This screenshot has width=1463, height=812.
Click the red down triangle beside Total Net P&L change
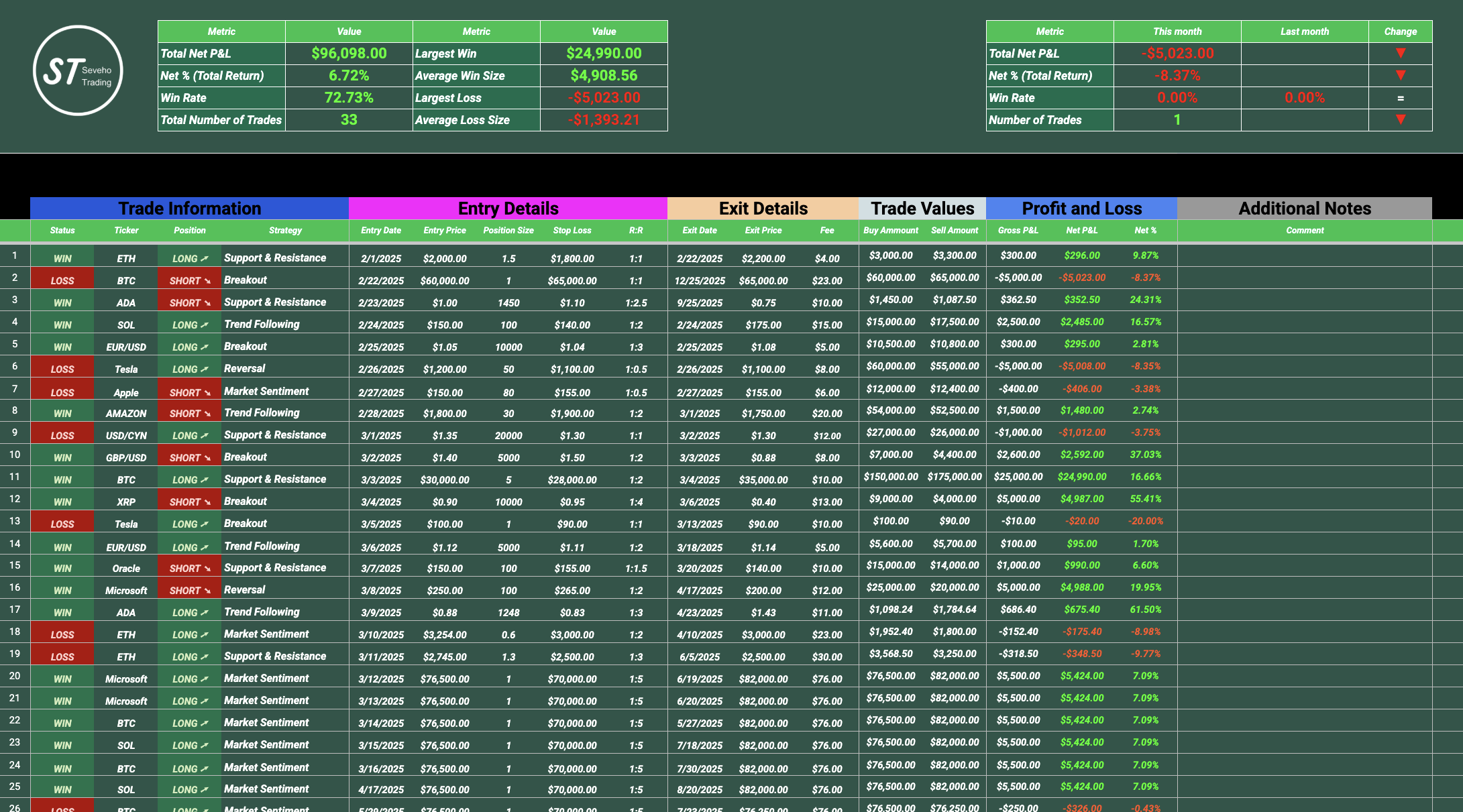1401,54
